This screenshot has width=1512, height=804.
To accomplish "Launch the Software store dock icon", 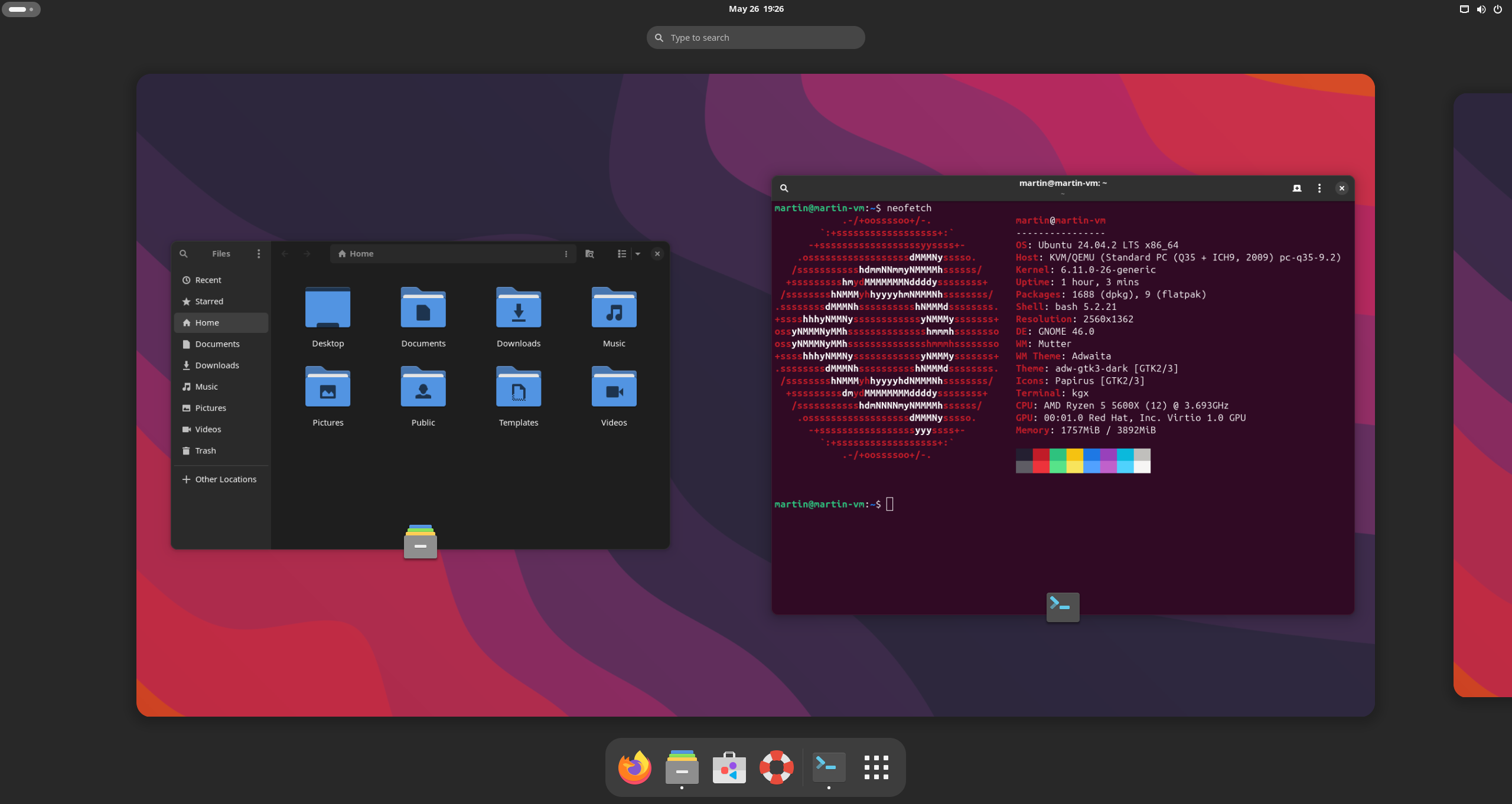I will tap(729, 767).
